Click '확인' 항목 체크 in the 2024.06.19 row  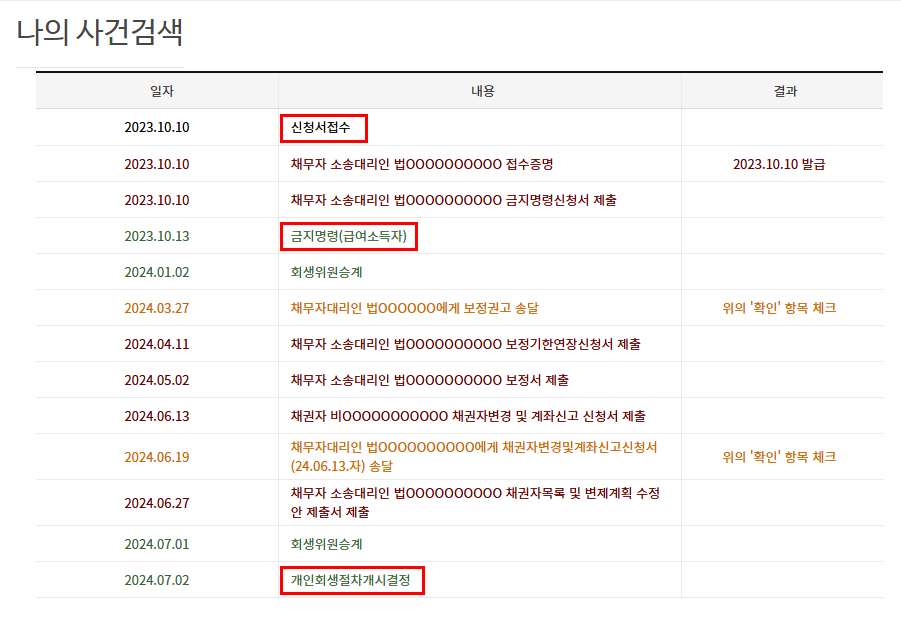[779, 457]
